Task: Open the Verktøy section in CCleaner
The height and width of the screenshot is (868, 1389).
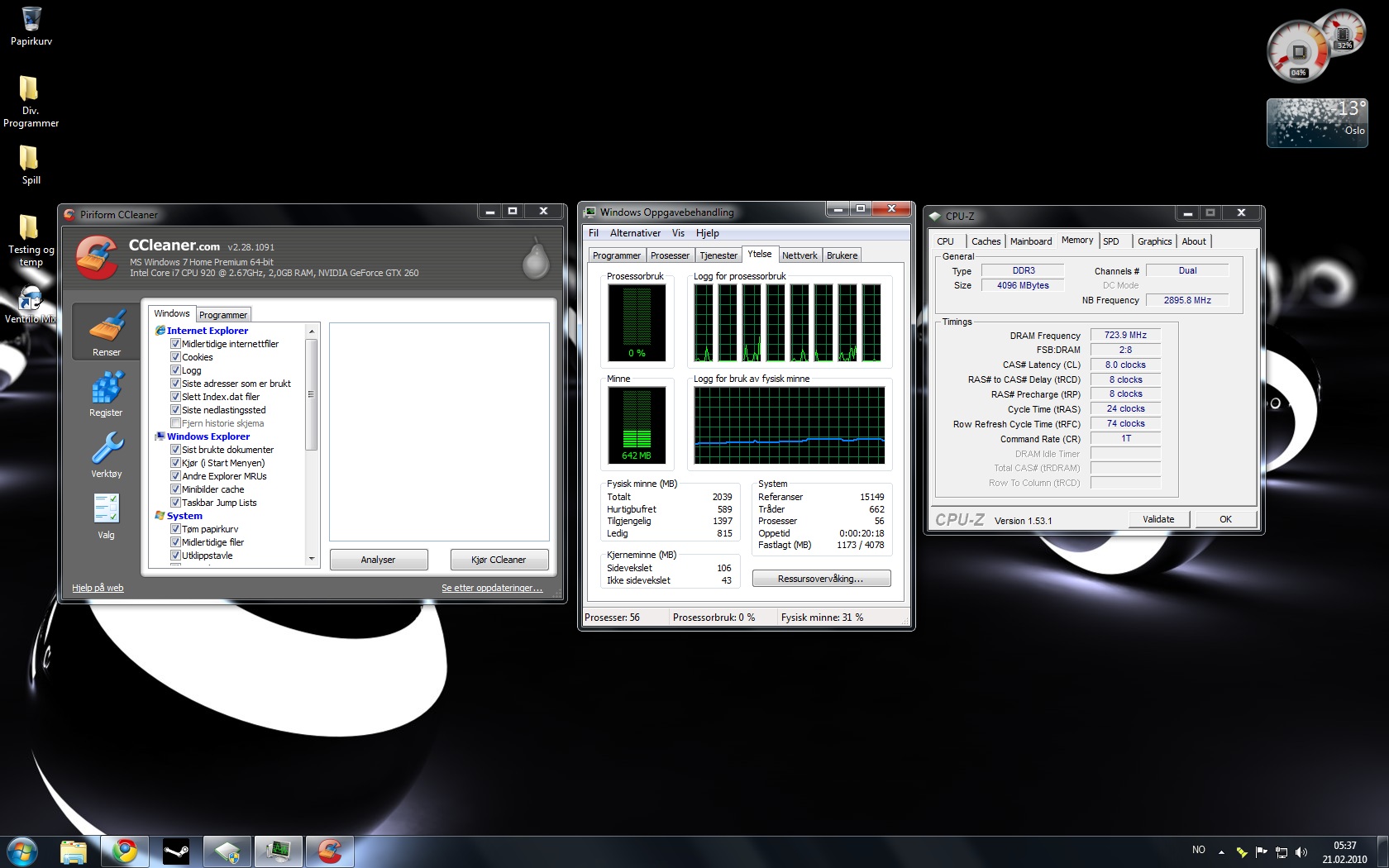Action: click(x=106, y=455)
